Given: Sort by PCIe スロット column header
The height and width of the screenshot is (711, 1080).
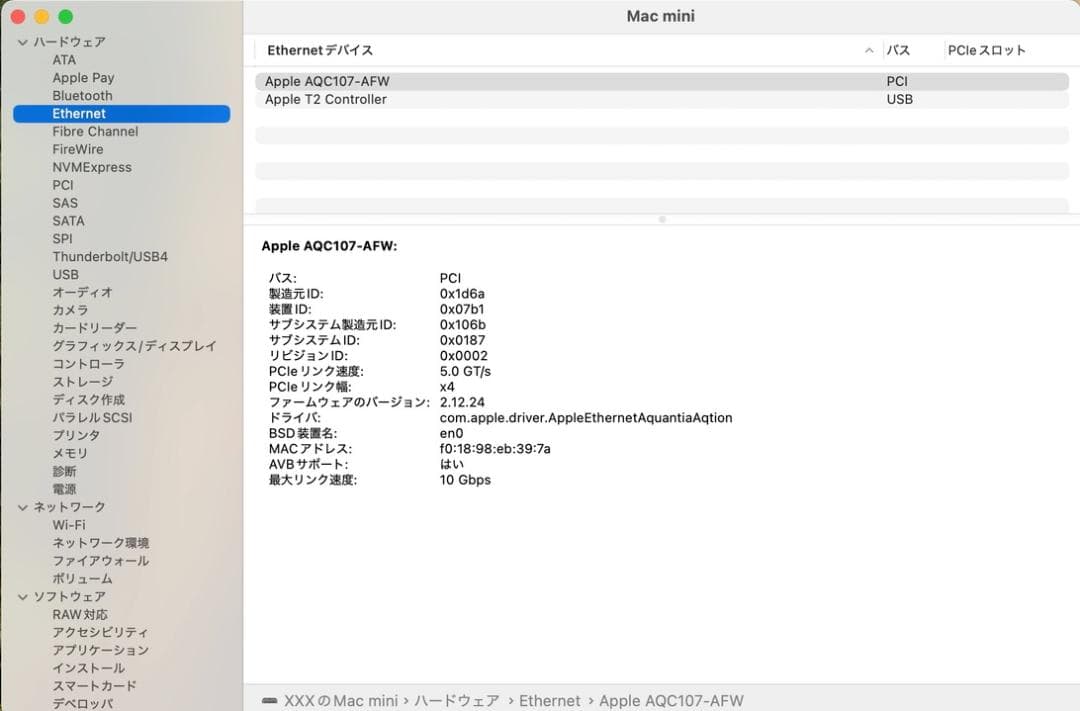Looking at the screenshot, I should pos(986,50).
